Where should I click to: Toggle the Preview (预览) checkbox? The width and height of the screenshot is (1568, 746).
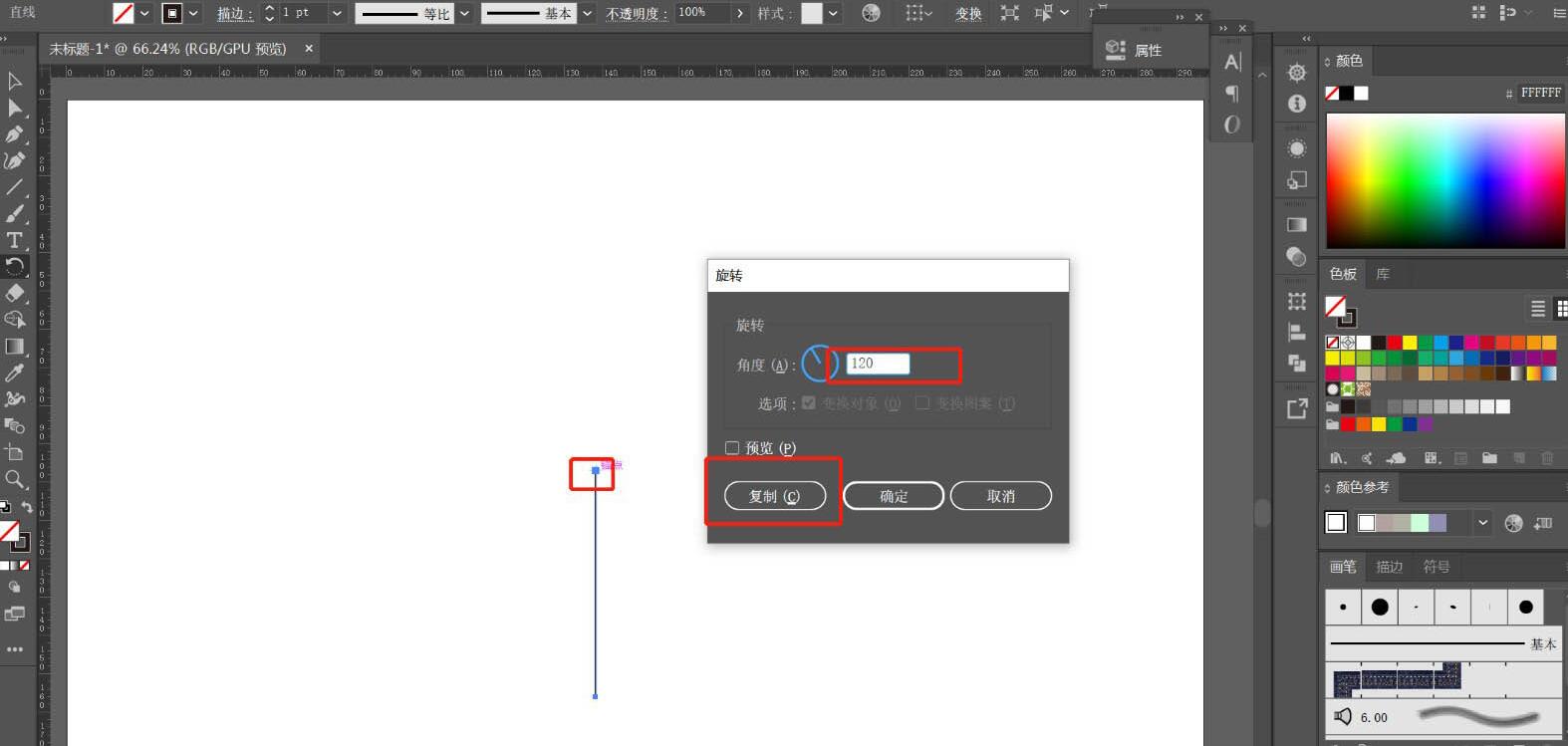coord(732,448)
